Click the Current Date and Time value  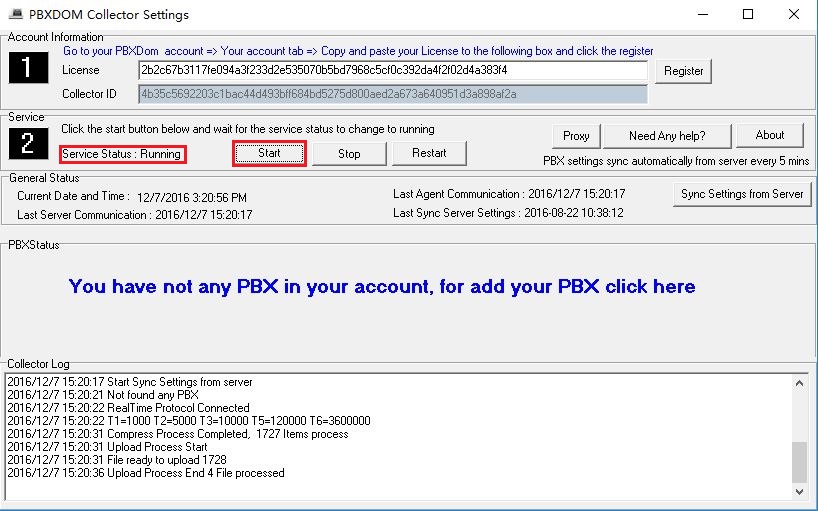[x=191, y=198]
